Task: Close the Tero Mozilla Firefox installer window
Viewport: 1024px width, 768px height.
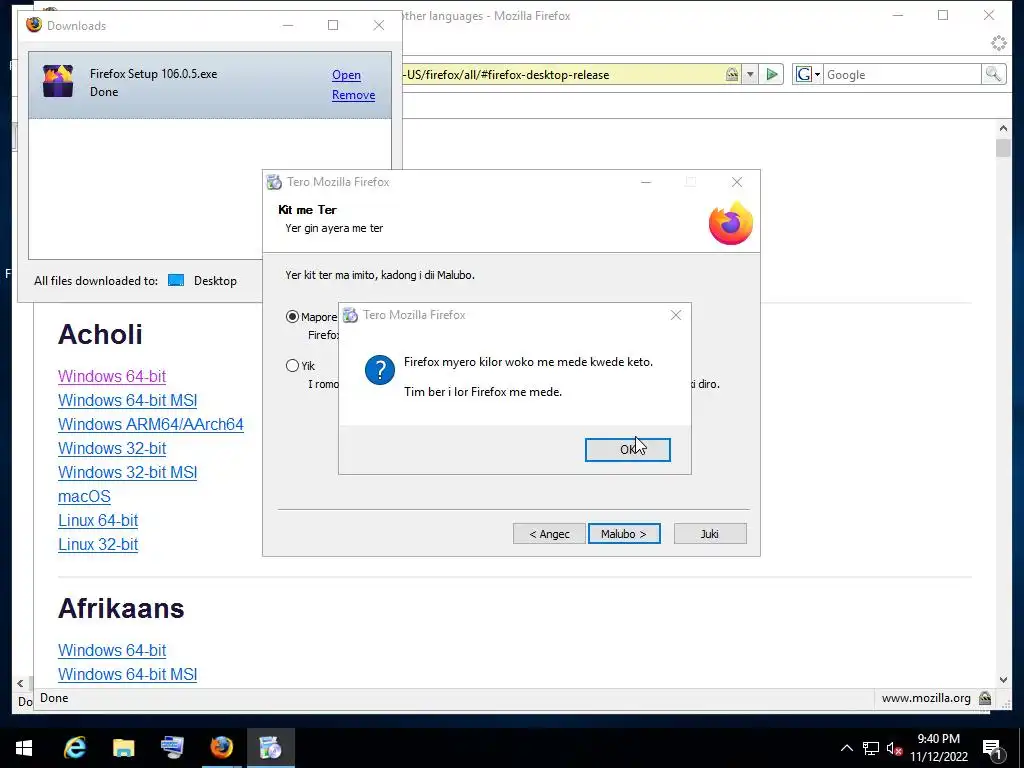Action: point(737,182)
